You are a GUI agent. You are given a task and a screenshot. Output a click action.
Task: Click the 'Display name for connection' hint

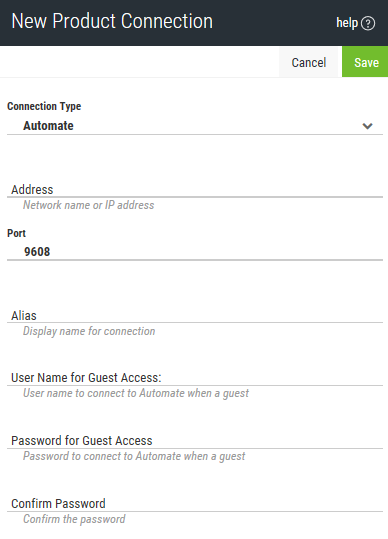click(x=89, y=331)
